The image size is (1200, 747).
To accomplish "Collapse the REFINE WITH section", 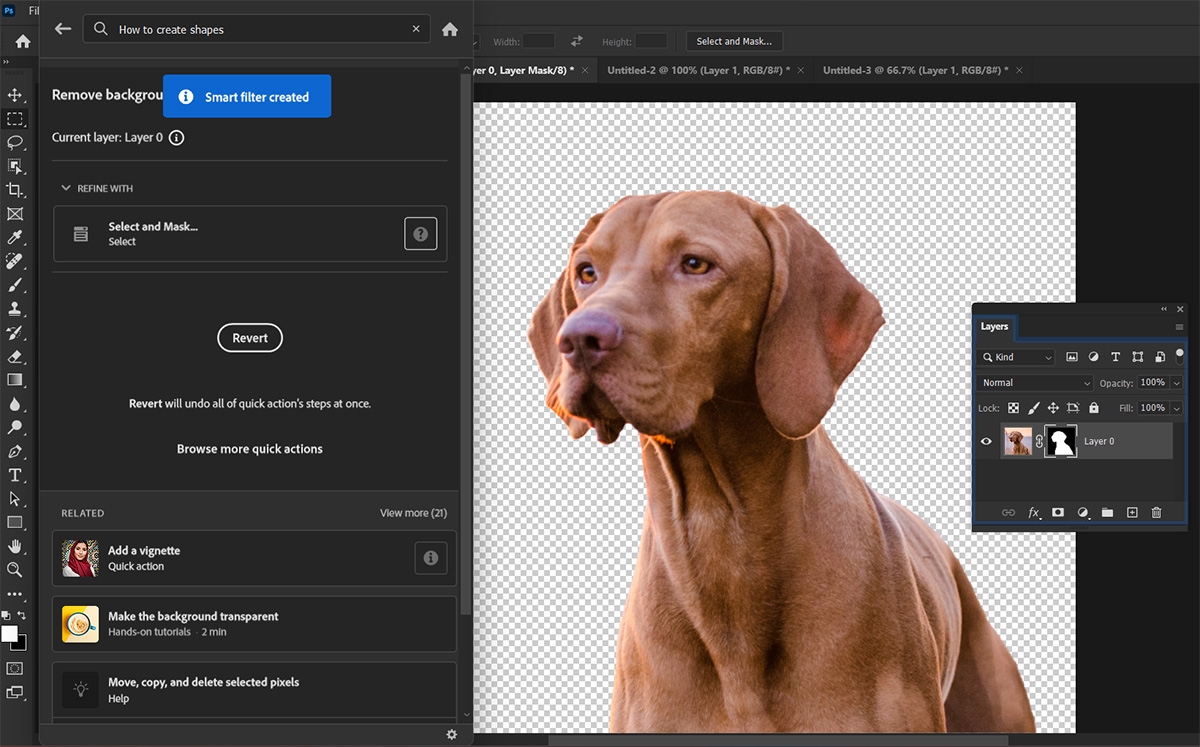I will (66, 188).
